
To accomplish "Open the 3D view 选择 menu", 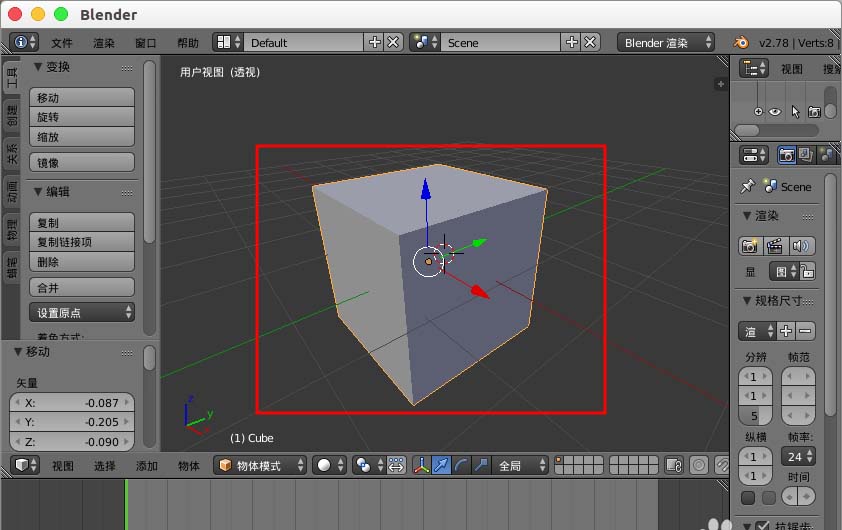I will [x=104, y=466].
